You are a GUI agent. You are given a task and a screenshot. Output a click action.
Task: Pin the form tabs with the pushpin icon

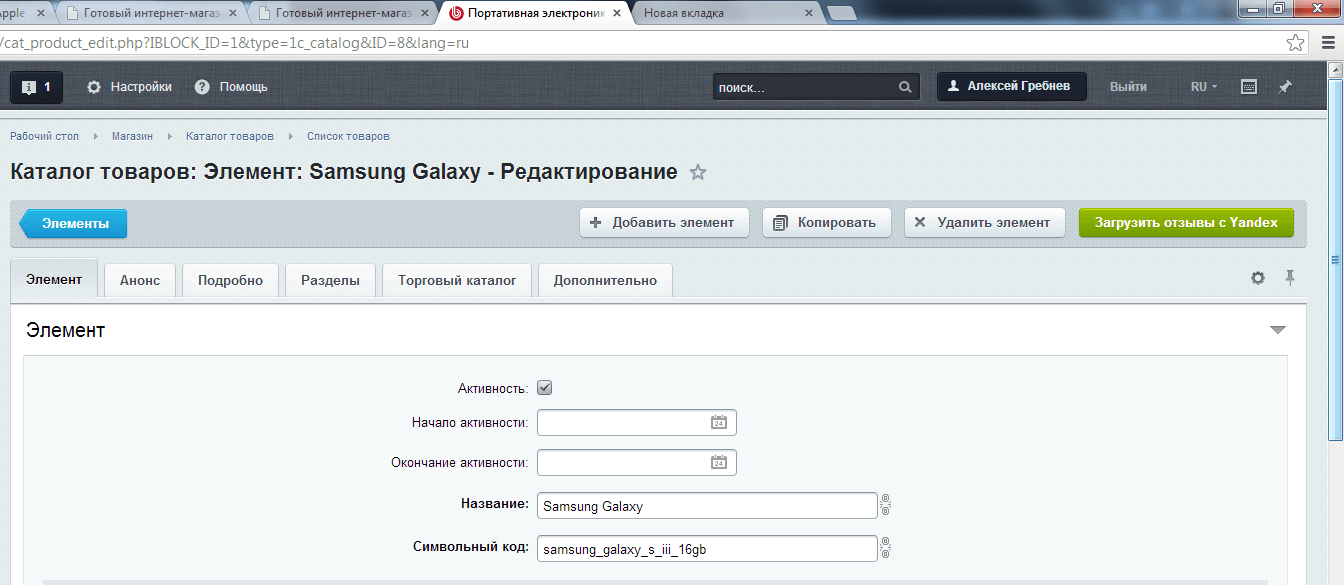(x=1290, y=278)
